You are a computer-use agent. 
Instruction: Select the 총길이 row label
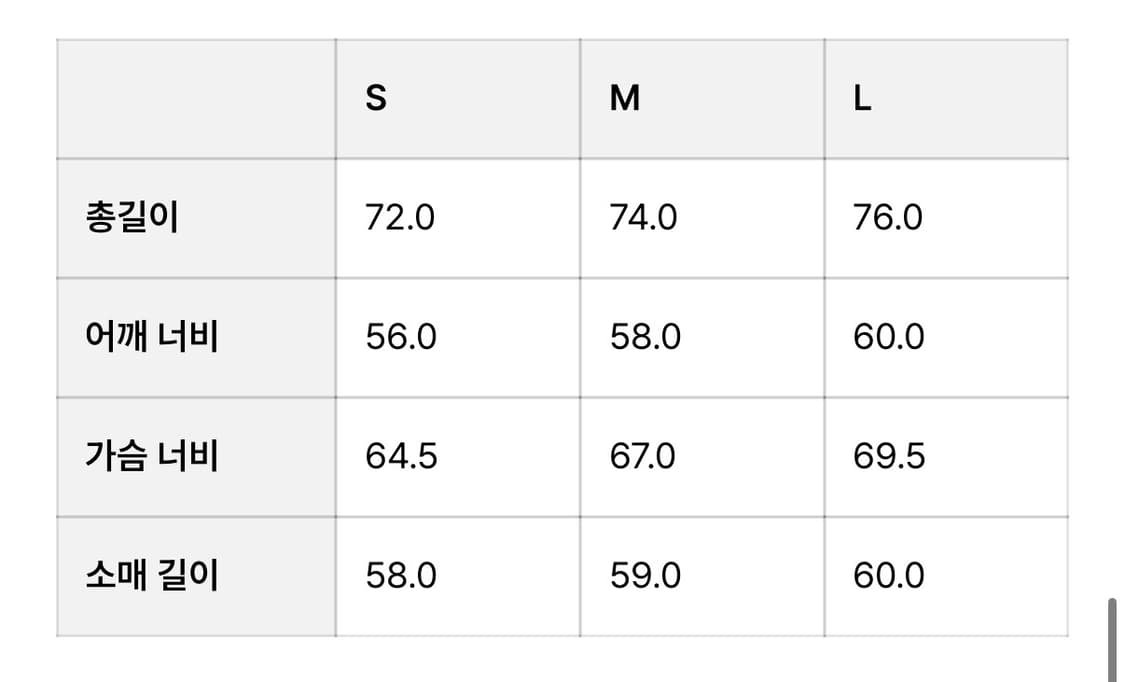132,217
